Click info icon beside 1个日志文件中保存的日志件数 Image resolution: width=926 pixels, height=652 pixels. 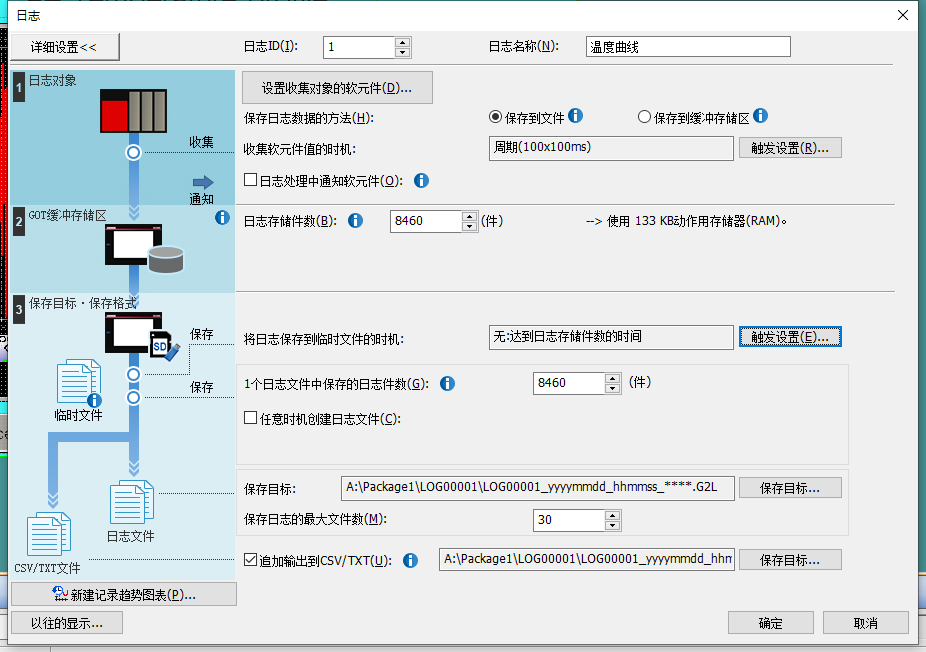coord(448,383)
